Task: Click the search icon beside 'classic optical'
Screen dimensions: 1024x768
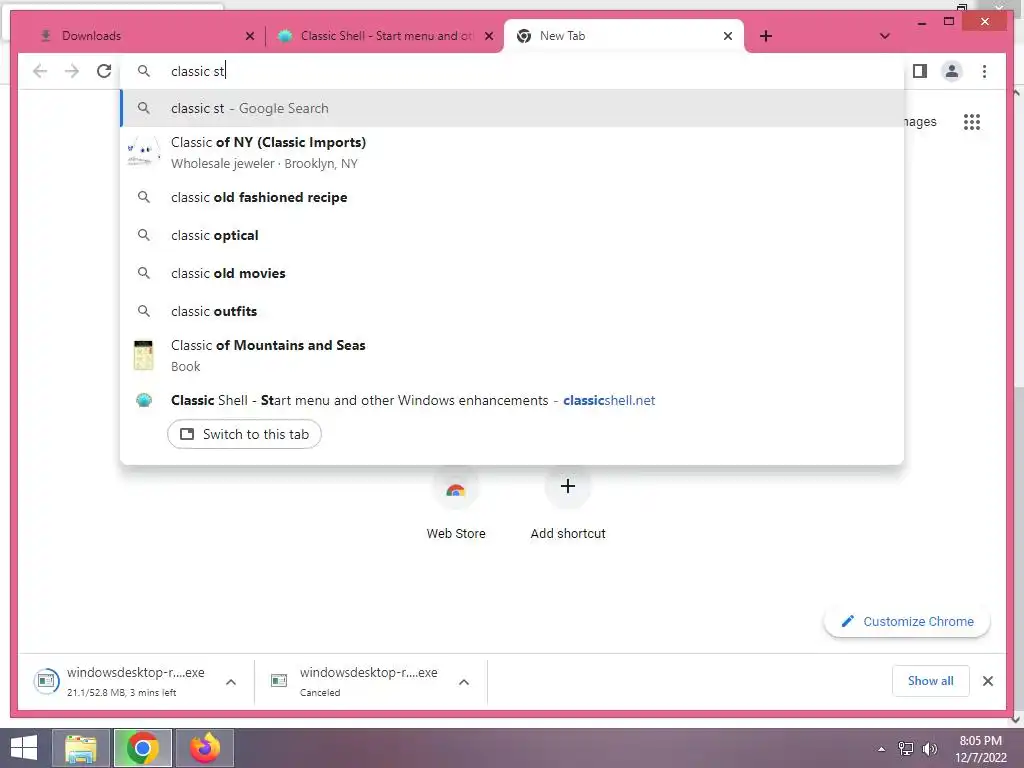Action: 144,235
